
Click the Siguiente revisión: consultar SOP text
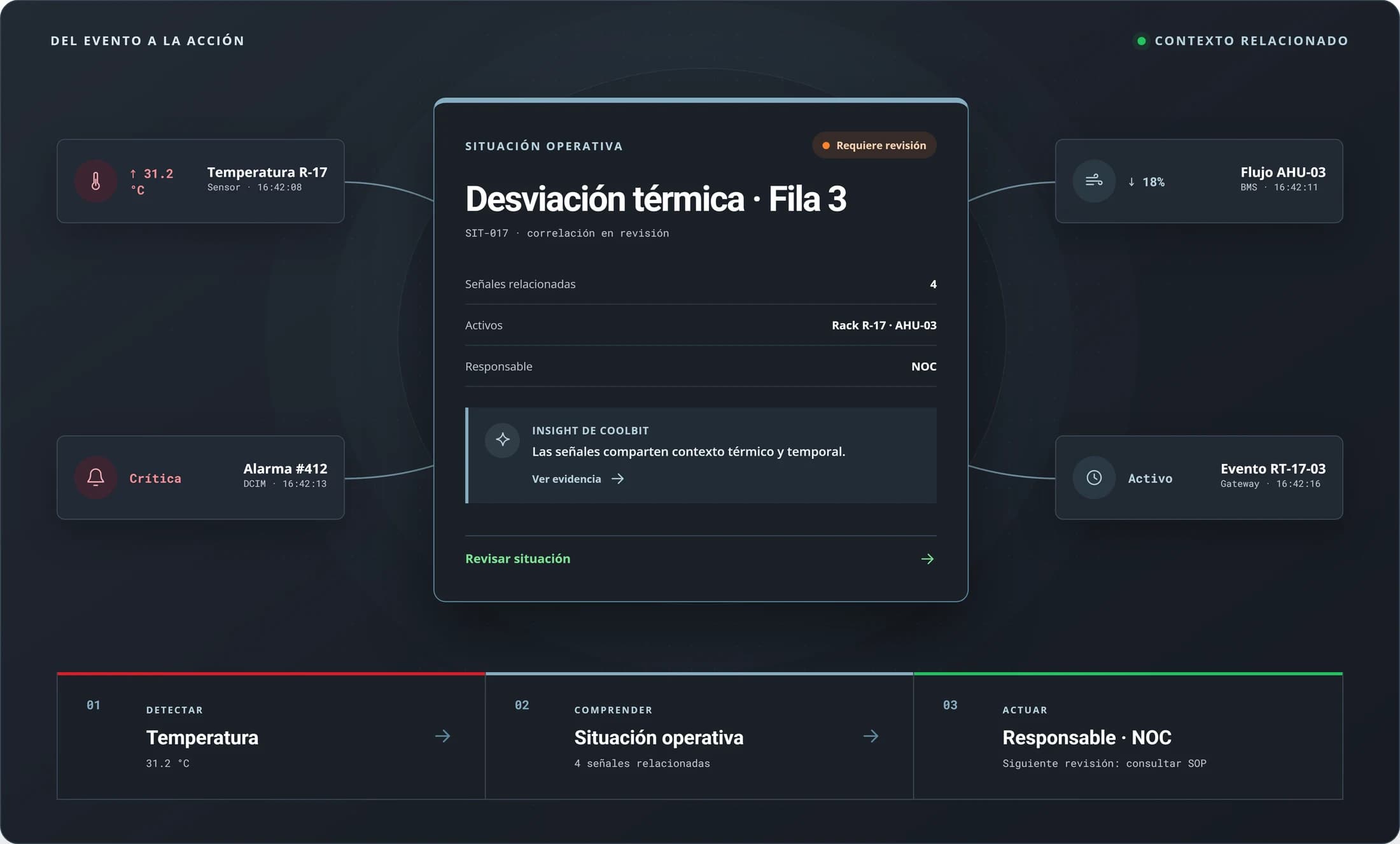(x=1104, y=763)
